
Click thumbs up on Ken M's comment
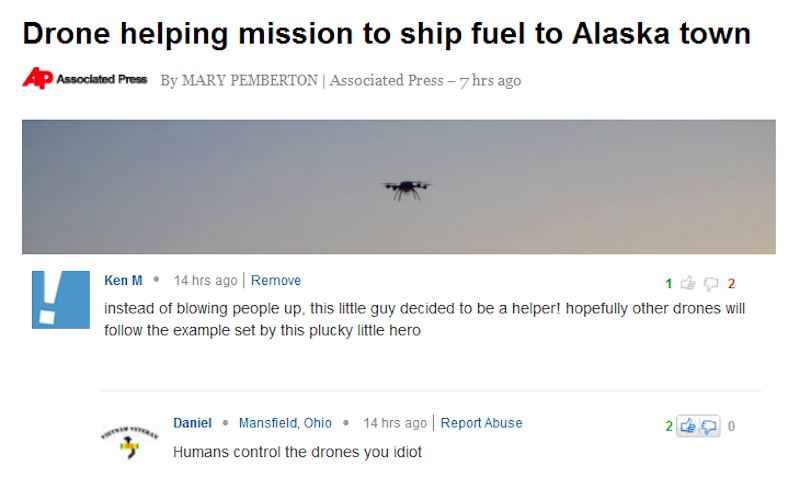coord(688,283)
